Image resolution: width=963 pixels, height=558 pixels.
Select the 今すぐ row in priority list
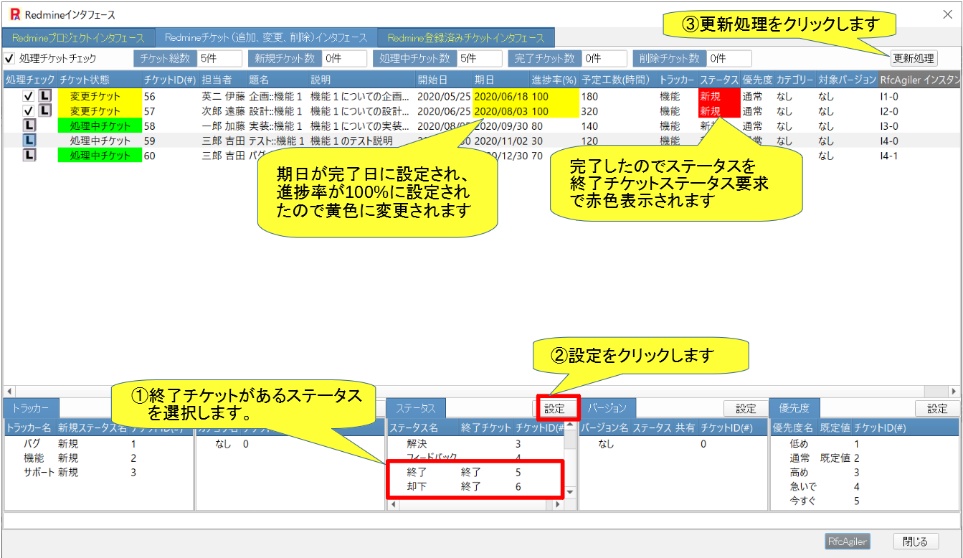(x=864, y=500)
